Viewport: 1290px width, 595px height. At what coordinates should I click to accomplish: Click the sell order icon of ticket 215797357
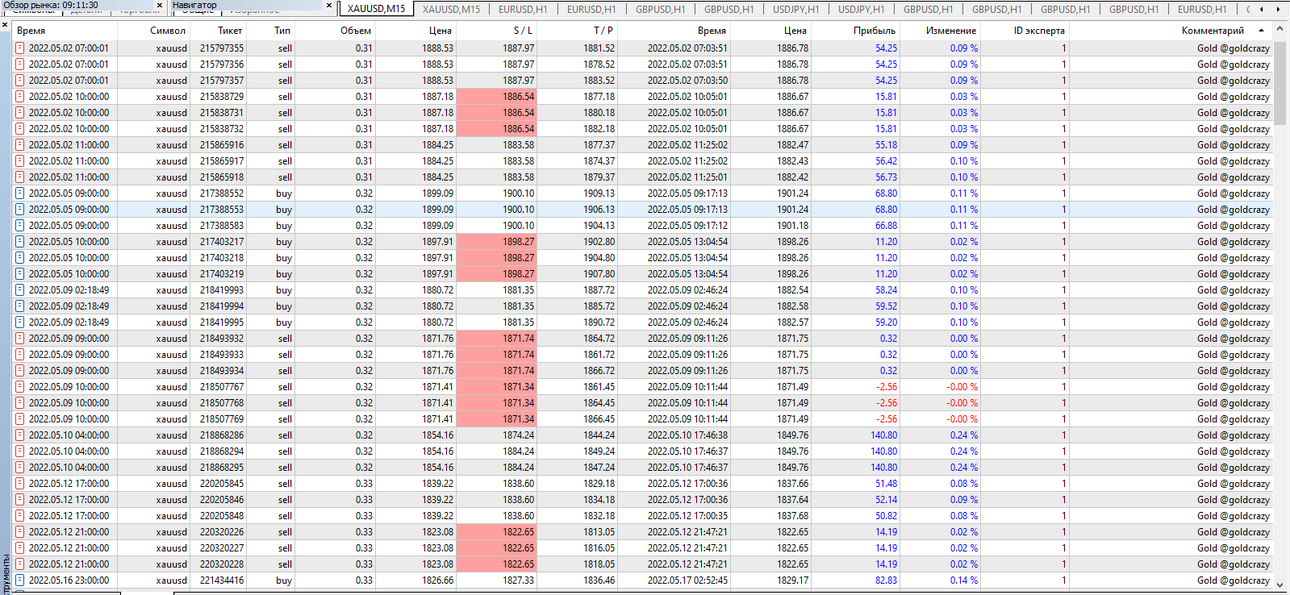click(20, 80)
